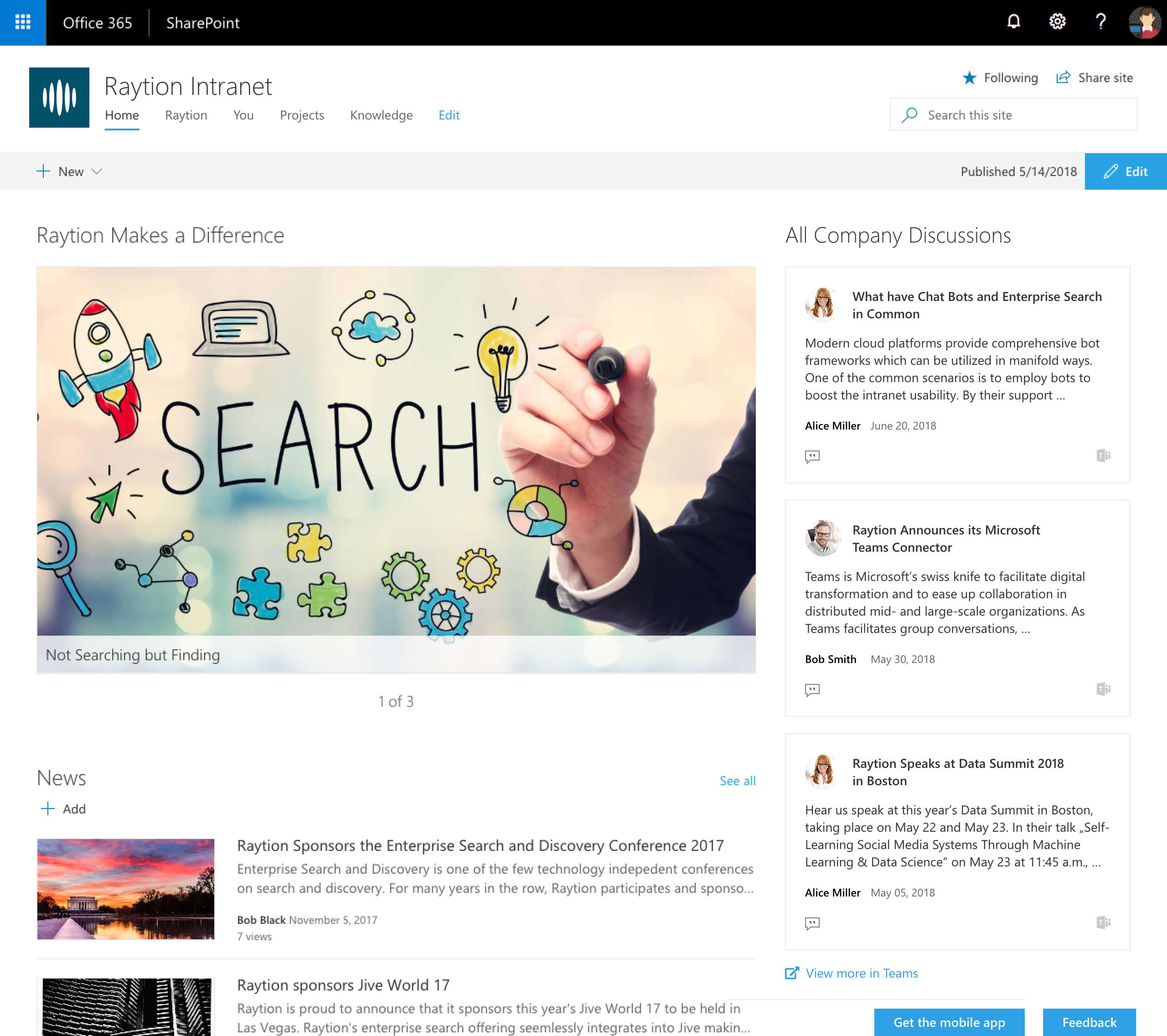Viewport: 1167px width, 1036px height.
Task: Click the Teams connector icon on Bob Smith post
Action: pyautogui.click(x=1103, y=689)
